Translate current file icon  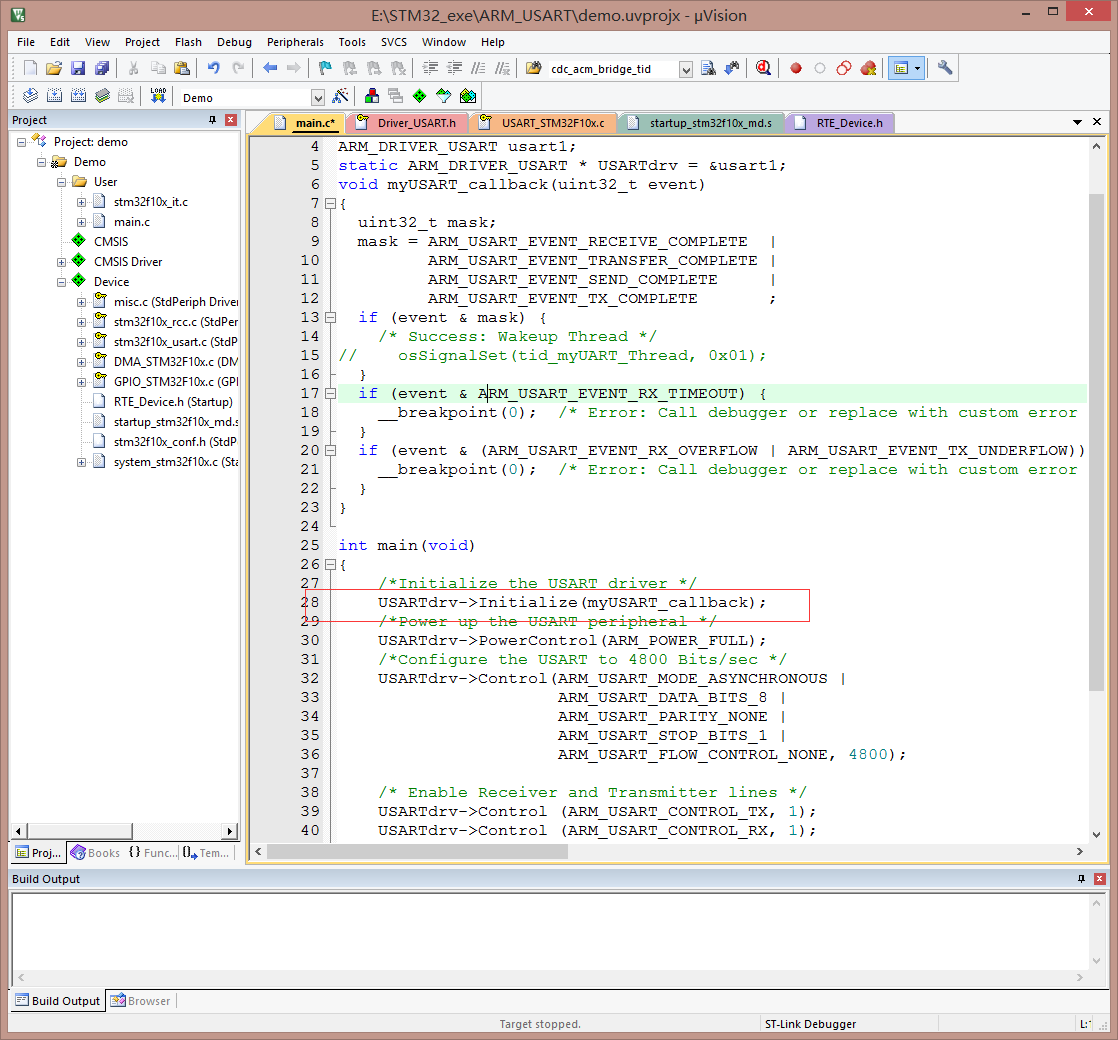[x=30, y=96]
